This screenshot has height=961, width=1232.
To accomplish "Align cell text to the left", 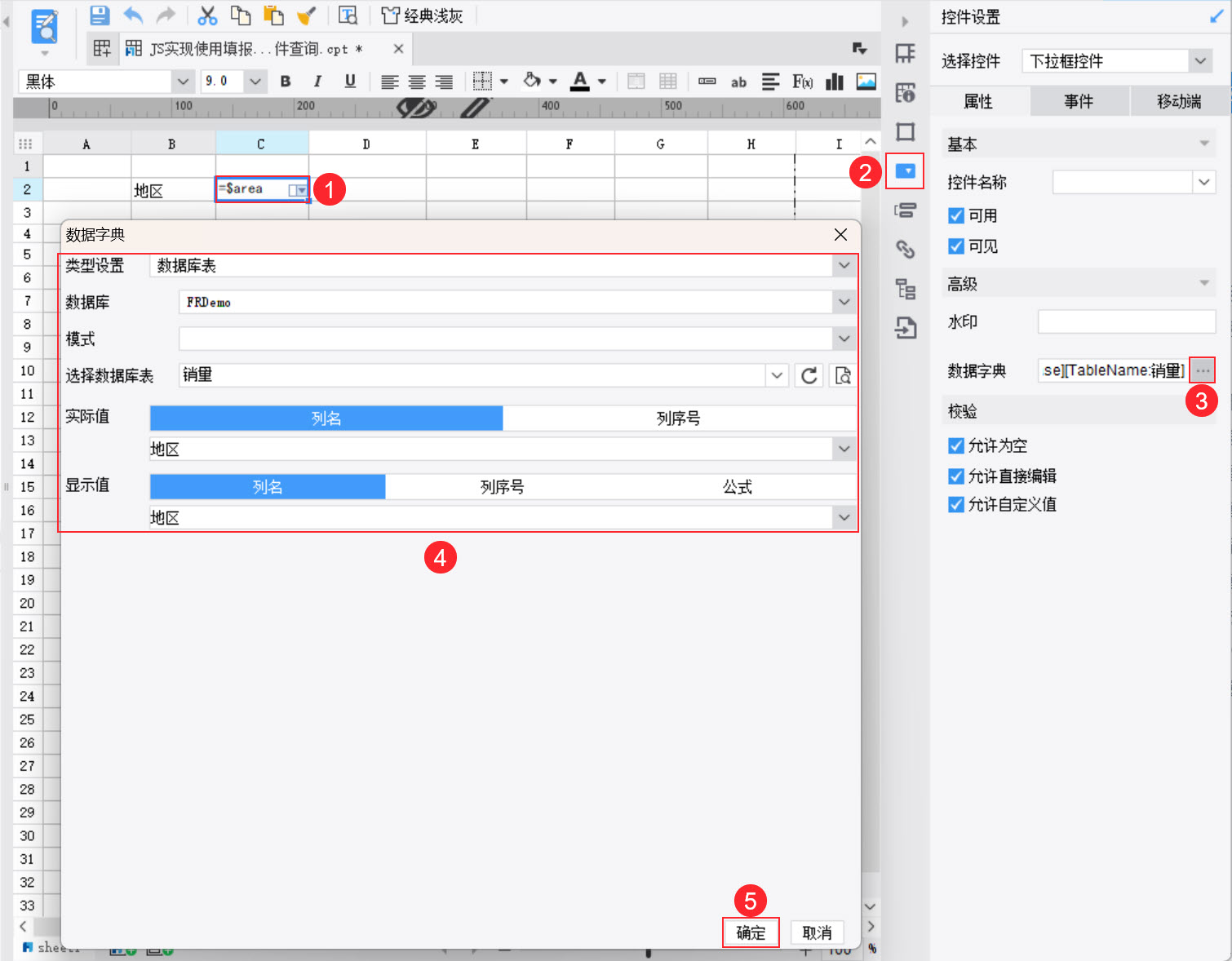I will point(390,82).
